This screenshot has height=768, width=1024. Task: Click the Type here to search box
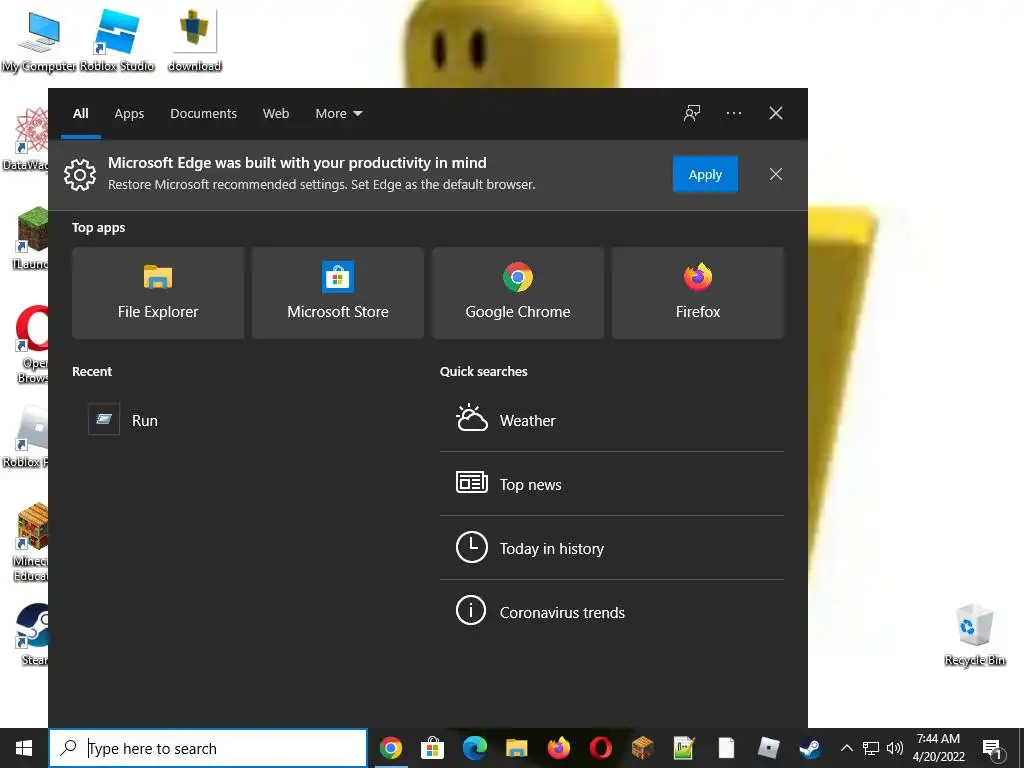click(x=208, y=748)
